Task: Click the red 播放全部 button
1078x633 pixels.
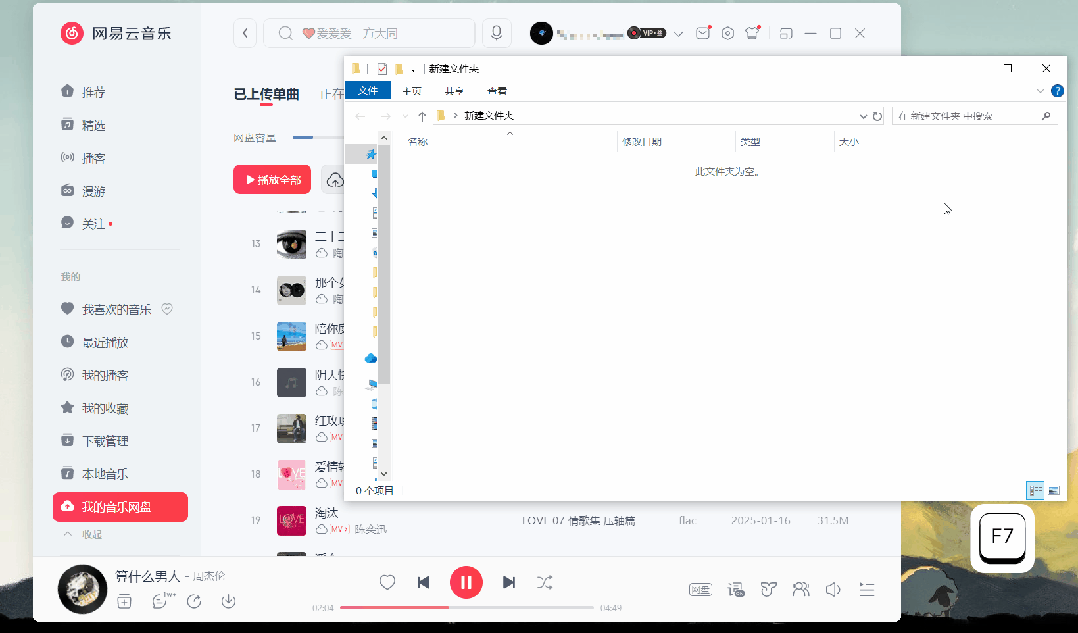Action: tap(271, 179)
